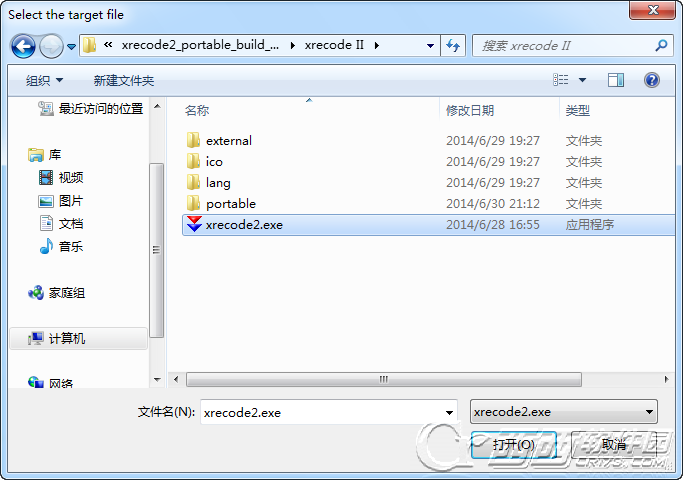The image size is (683, 480).
Task: Click the 打开(O) button
Action: pyautogui.click(x=514, y=445)
